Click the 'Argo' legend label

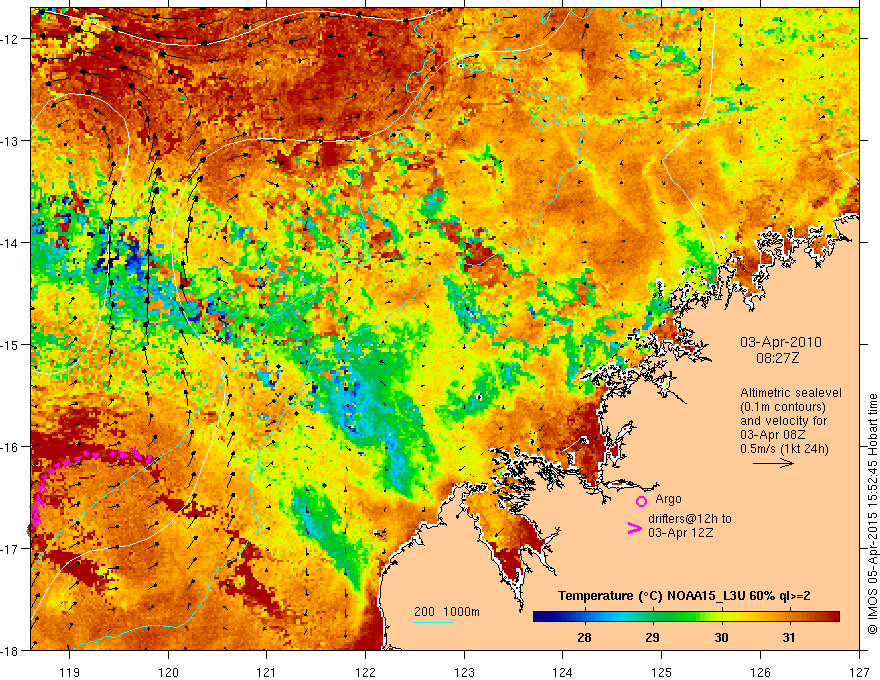coord(668,499)
